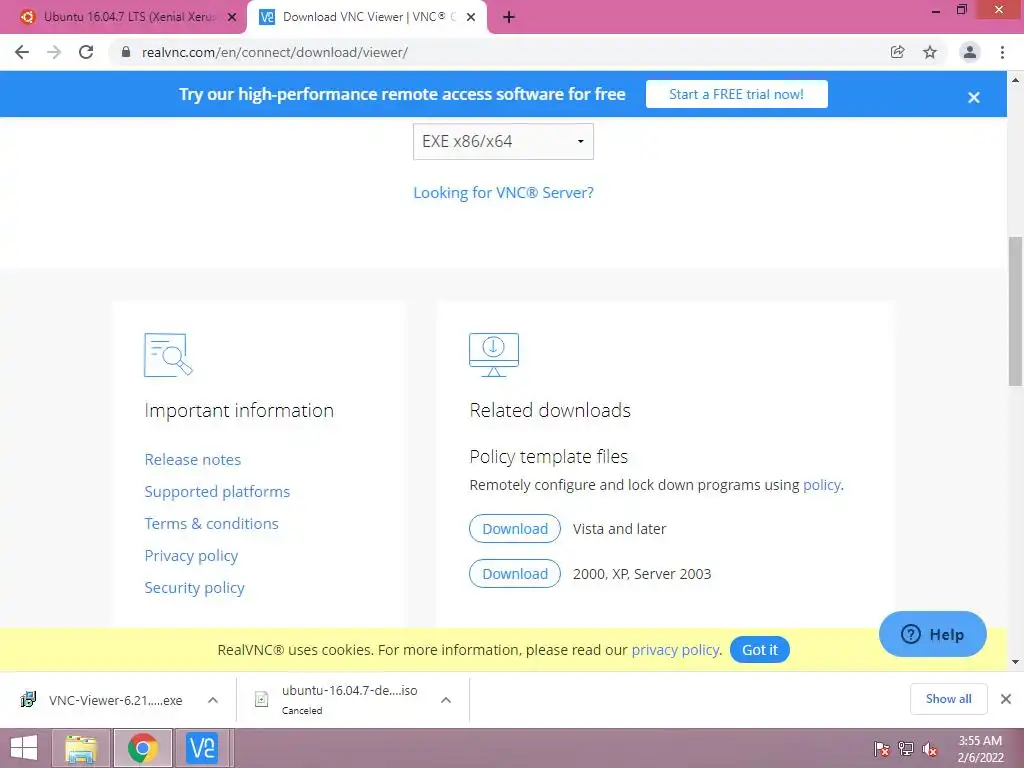
Task: Bookmark this page with the star
Action: [x=930, y=52]
